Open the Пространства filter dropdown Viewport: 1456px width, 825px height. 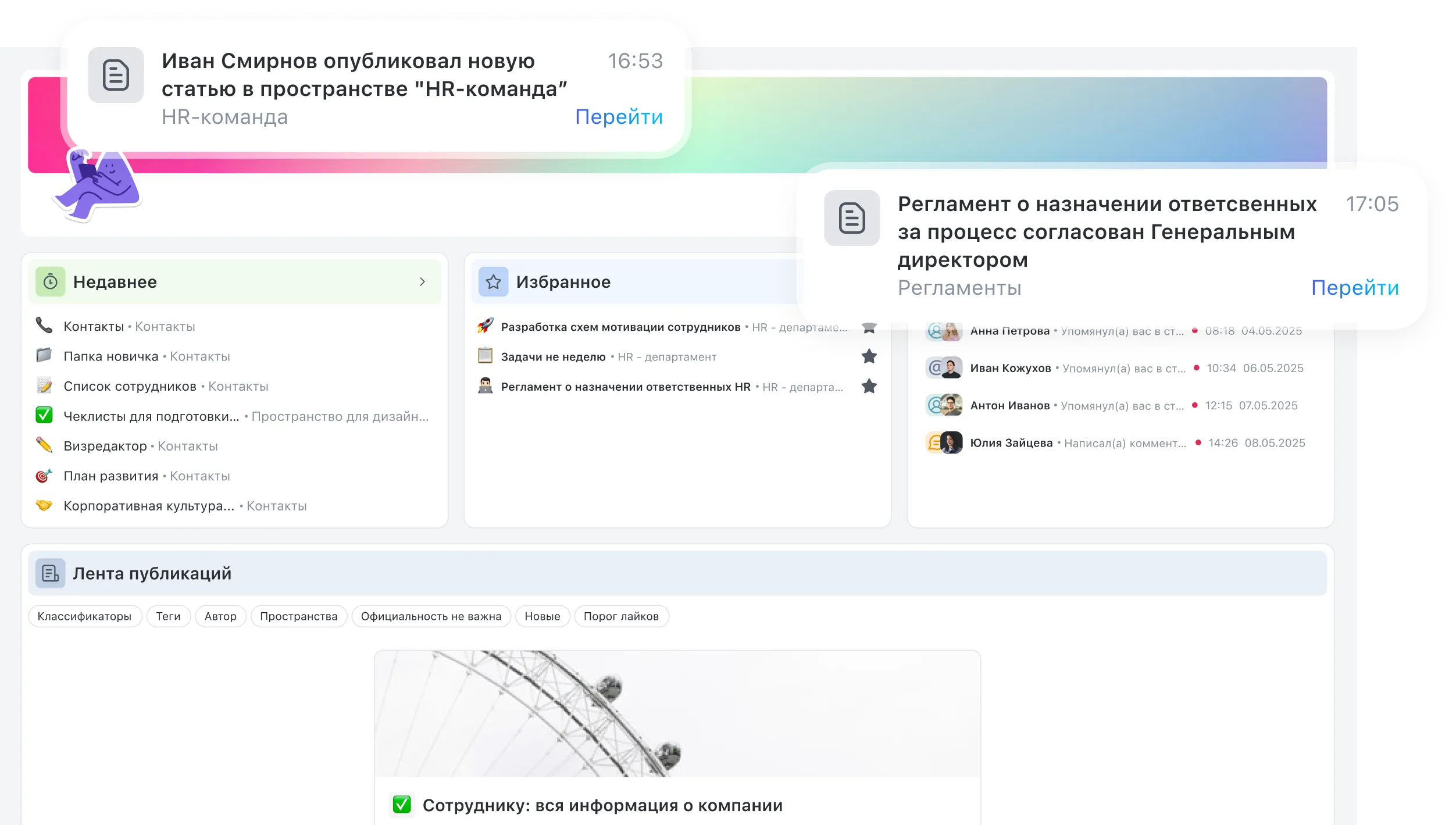tap(298, 616)
